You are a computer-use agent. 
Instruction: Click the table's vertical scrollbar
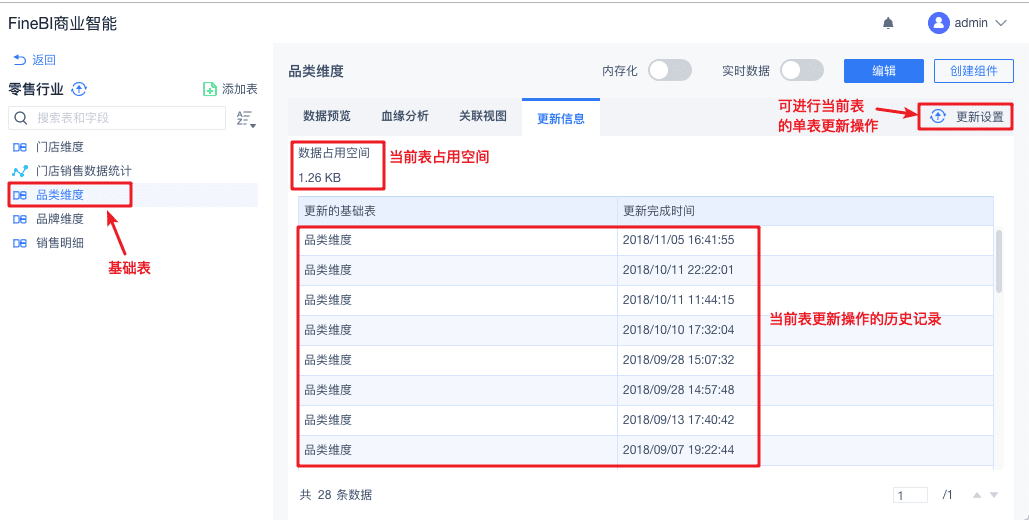999,260
